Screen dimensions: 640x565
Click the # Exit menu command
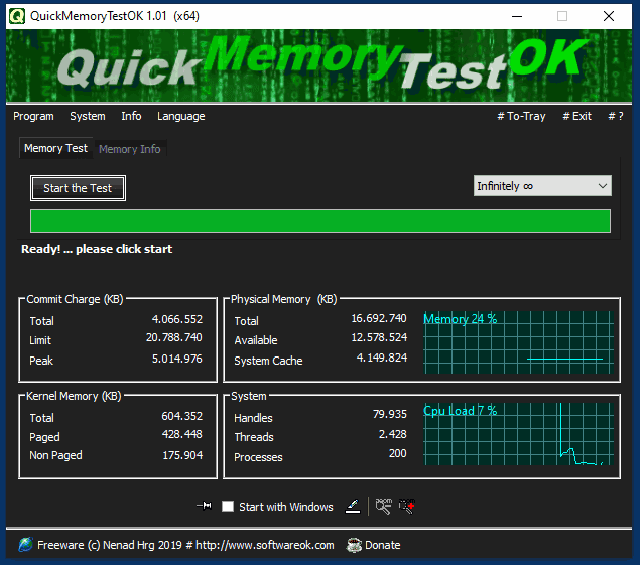[577, 116]
